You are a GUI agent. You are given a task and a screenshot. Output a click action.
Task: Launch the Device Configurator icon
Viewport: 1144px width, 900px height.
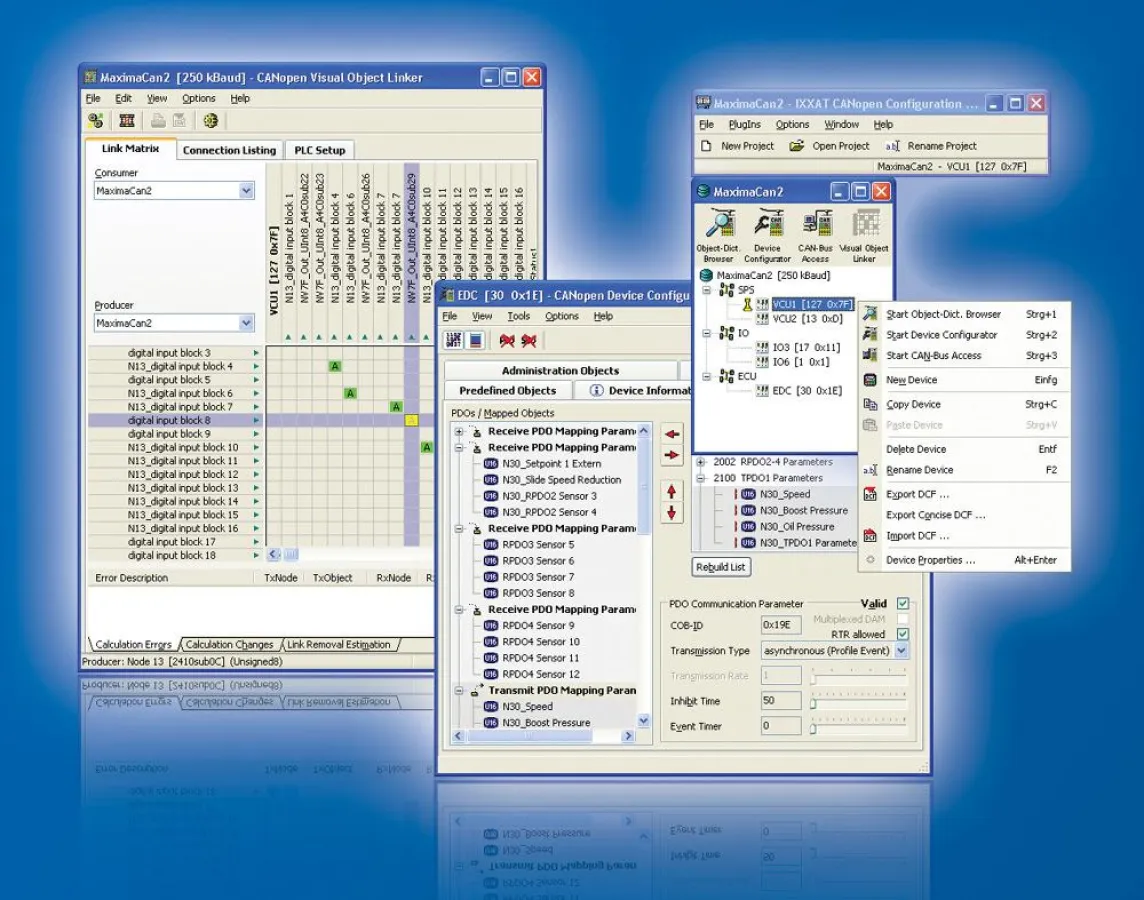(x=767, y=228)
